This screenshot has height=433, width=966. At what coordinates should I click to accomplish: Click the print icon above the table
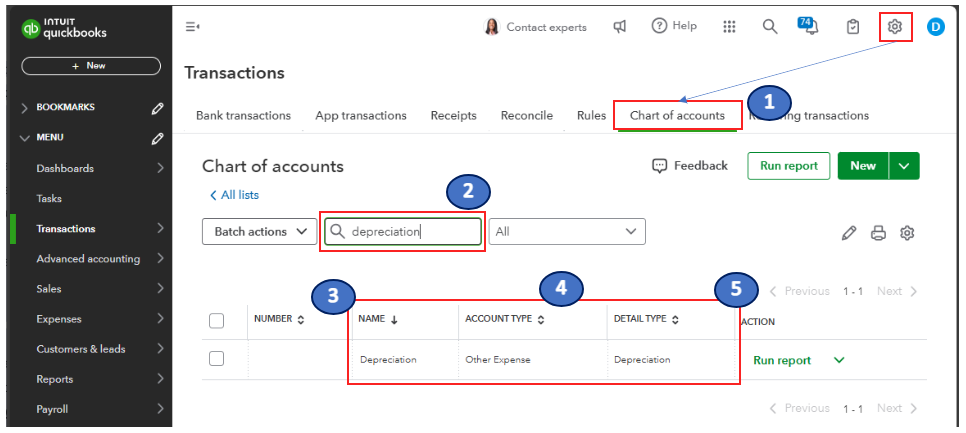pyautogui.click(x=878, y=233)
